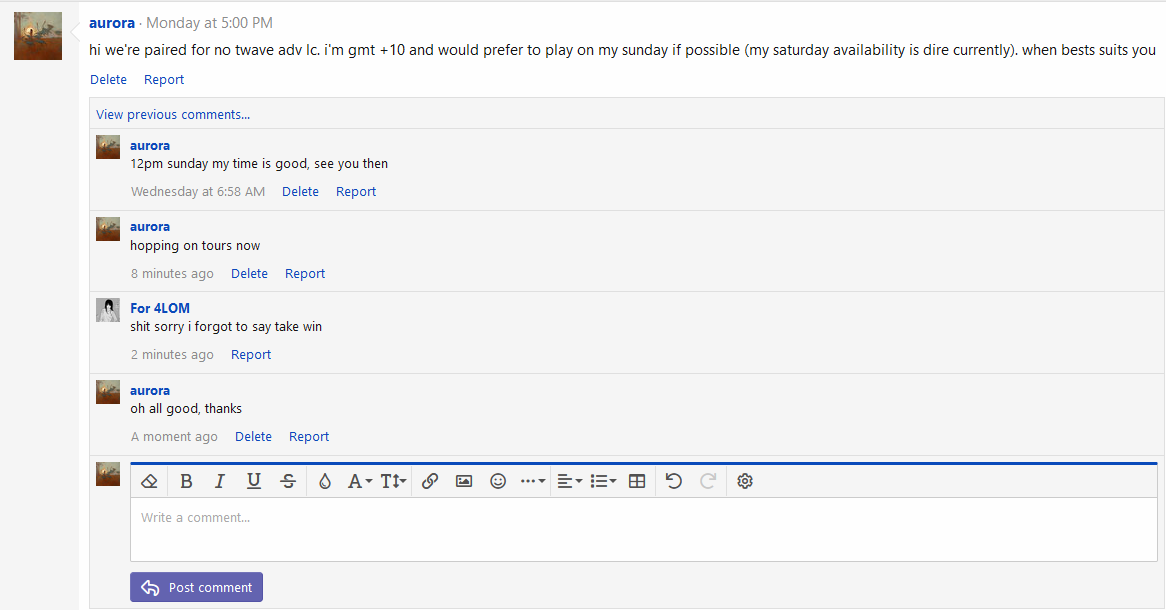
Task: Open the text alignment menu
Action: [569, 481]
